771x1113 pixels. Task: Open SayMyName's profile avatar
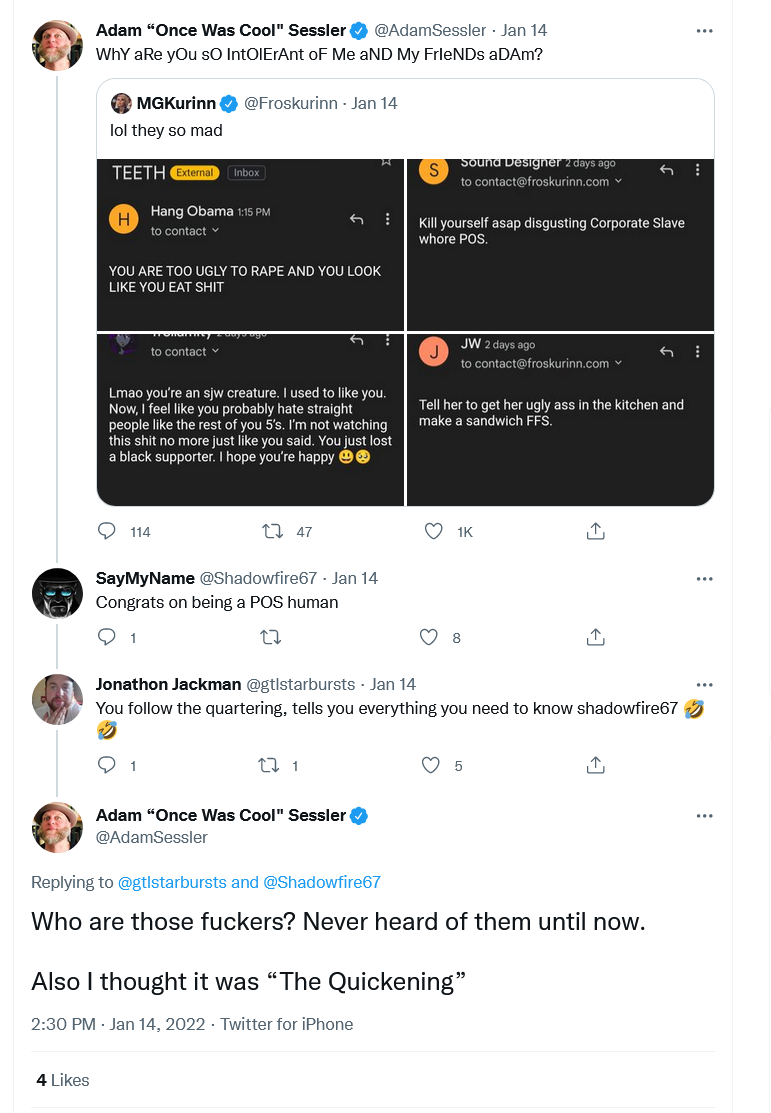pos(58,593)
